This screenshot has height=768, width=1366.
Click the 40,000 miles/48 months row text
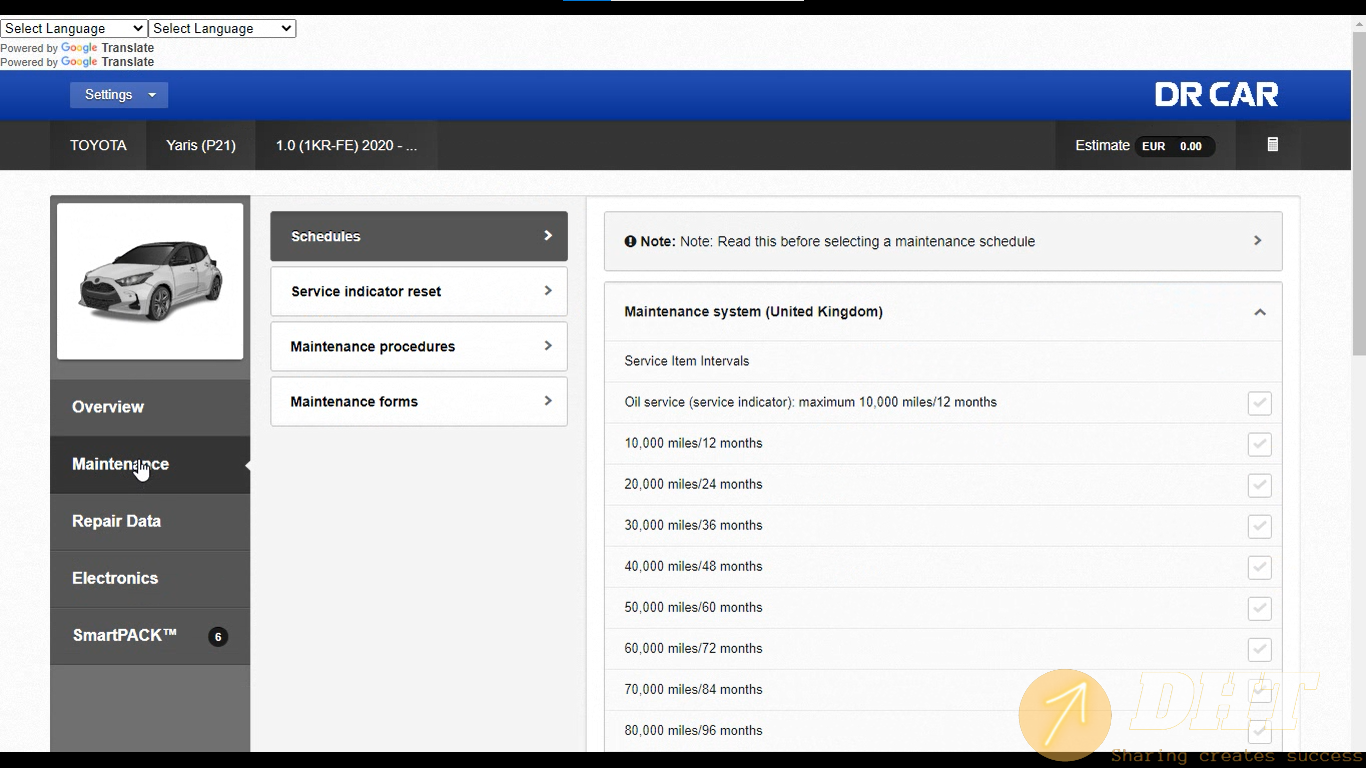(694, 566)
